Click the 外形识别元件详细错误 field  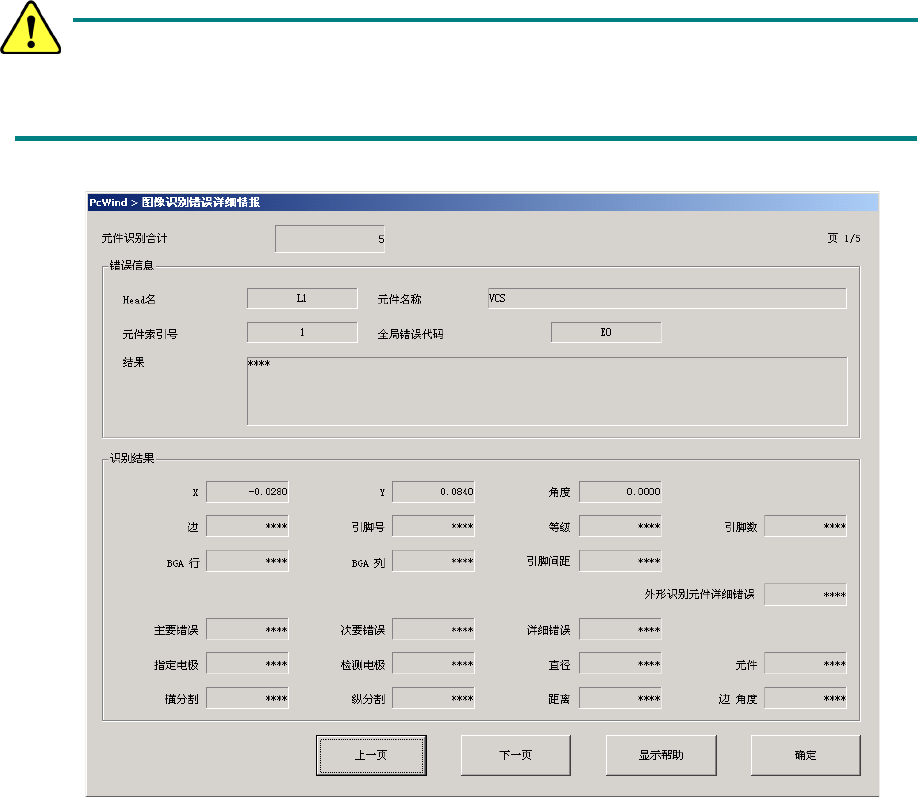[806, 595]
